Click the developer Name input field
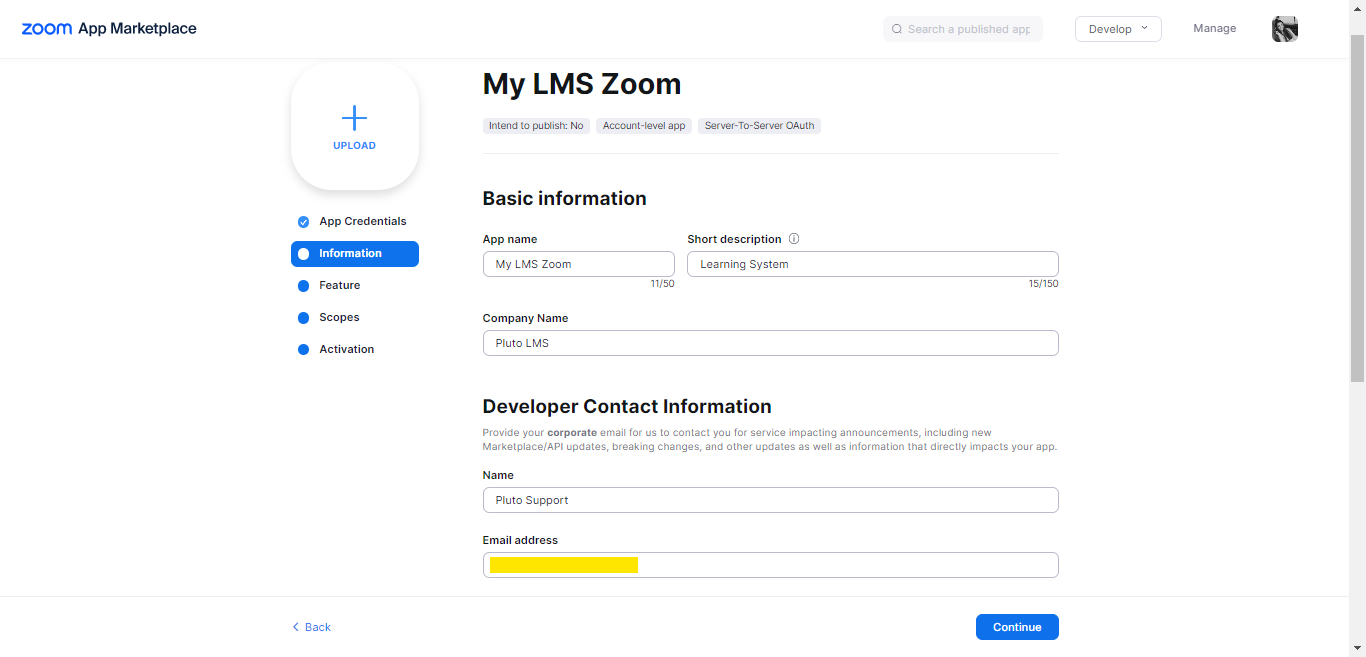Screen dimensions: 1366x657 coord(771,500)
